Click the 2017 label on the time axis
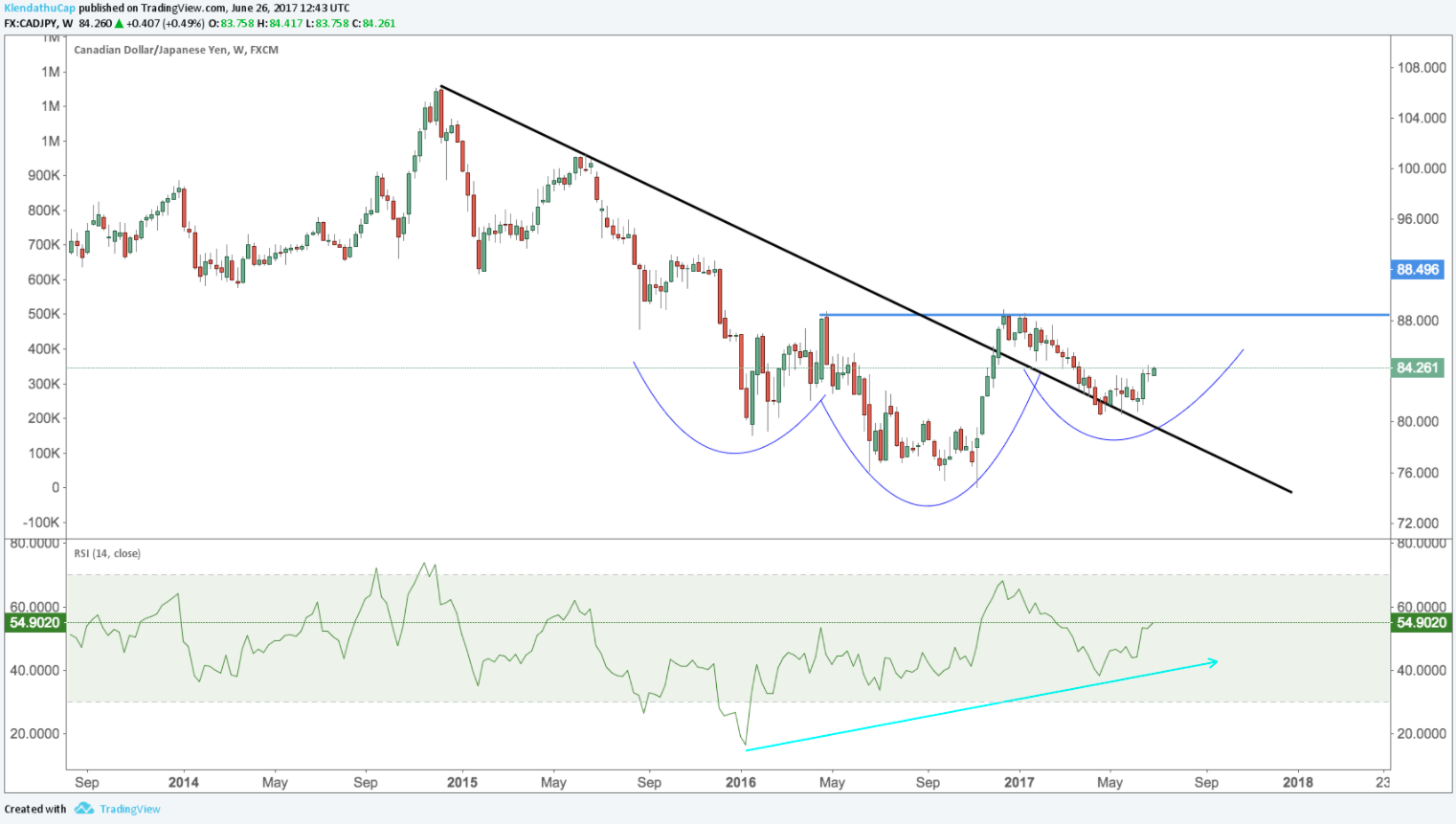This screenshot has height=824, width=1456. point(1019,782)
